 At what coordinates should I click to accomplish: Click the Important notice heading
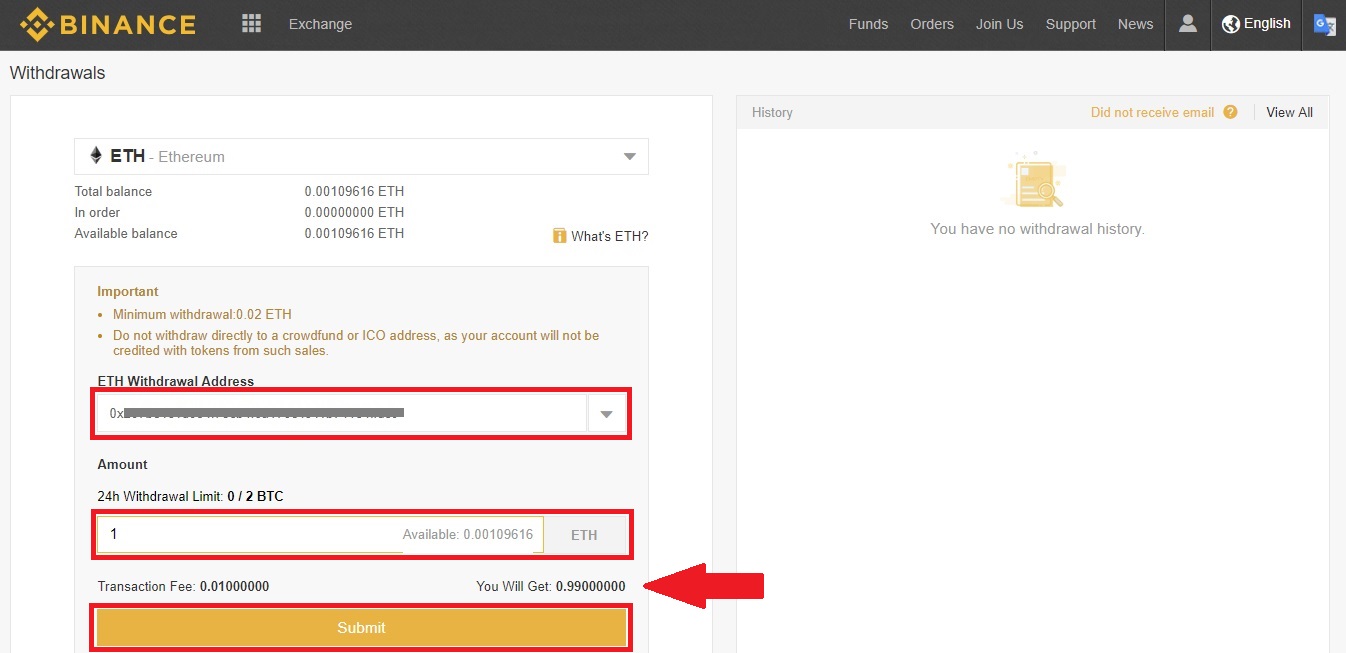pos(128,291)
